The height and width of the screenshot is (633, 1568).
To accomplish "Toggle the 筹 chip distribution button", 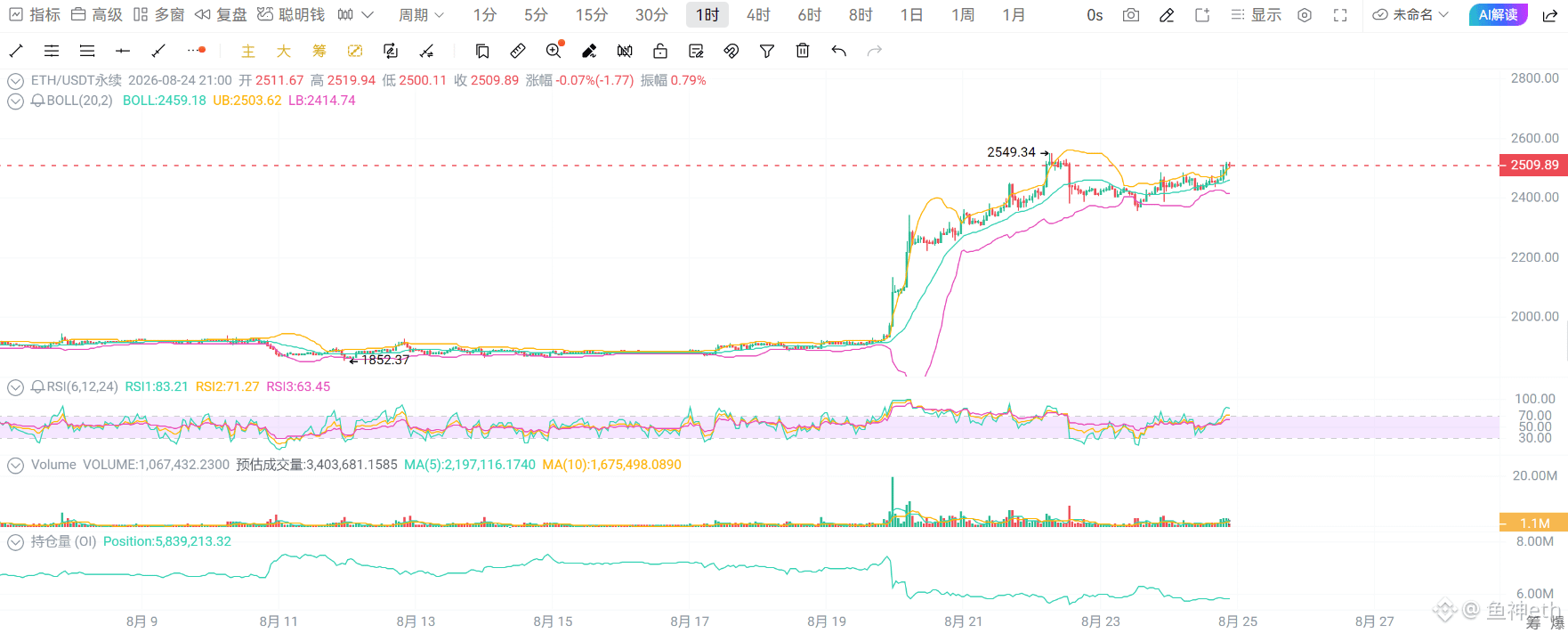I will [319, 51].
